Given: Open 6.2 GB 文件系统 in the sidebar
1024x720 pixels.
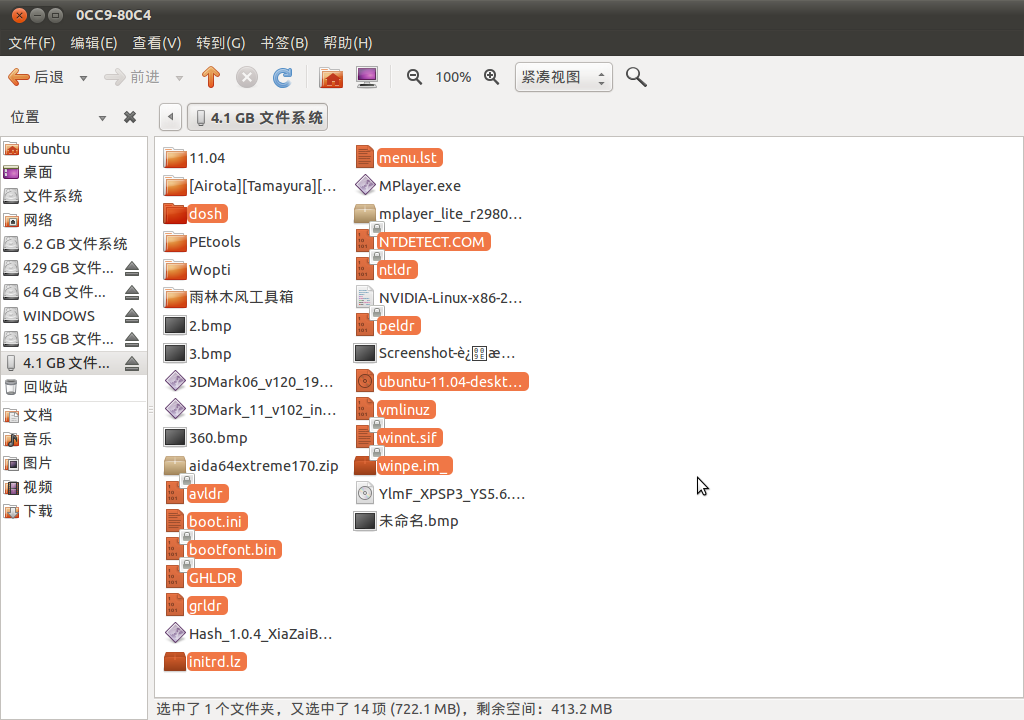Looking at the screenshot, I should [x=74, y=244].
